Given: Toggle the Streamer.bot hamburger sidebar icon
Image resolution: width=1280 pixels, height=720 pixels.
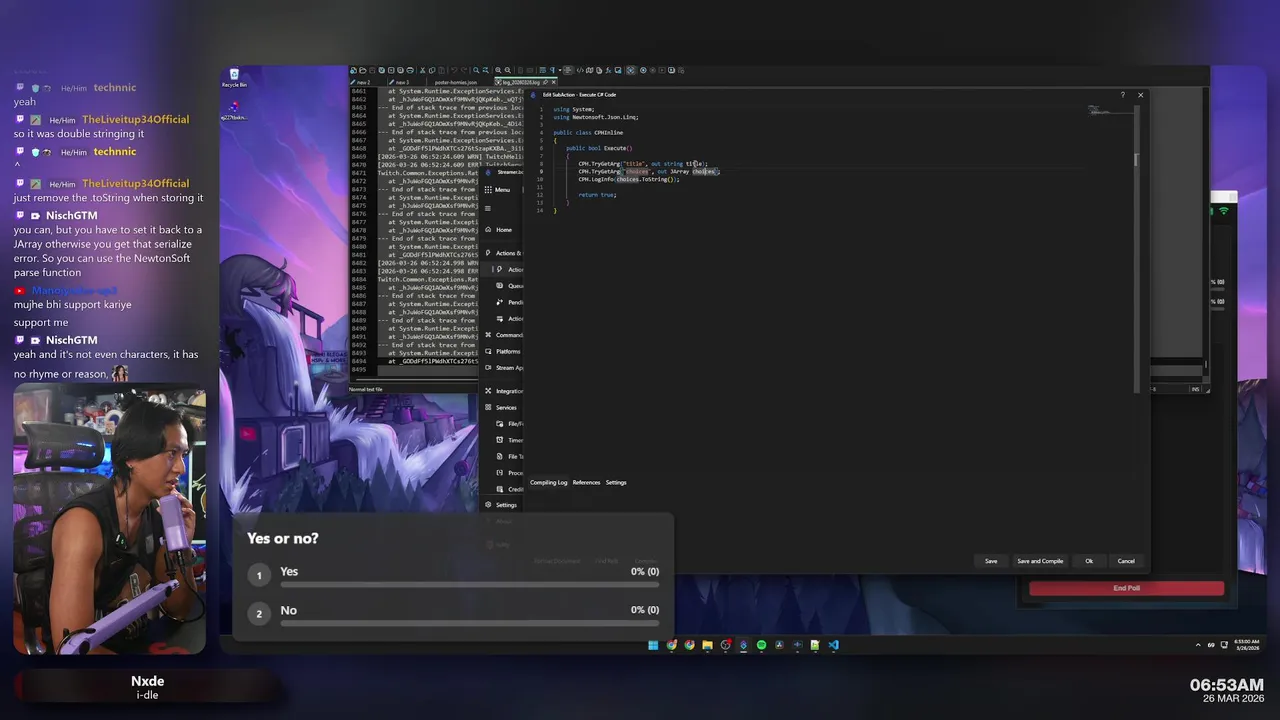Looking at the screenshot, I should 488,208.
